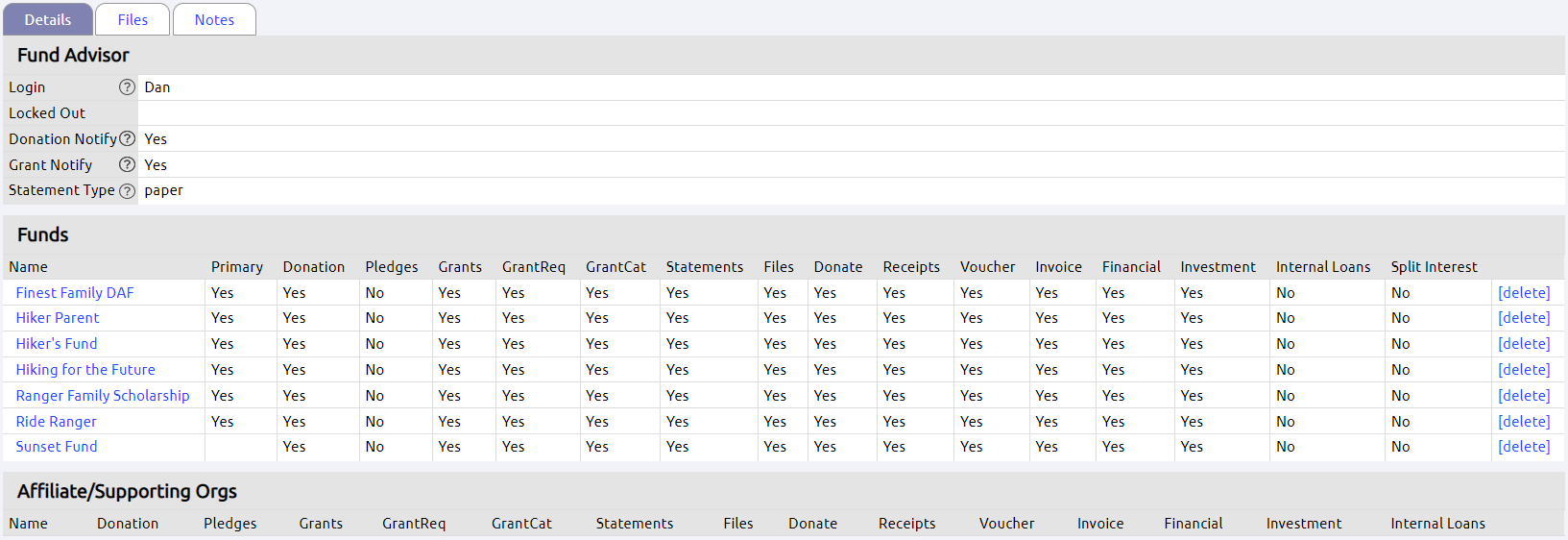The height and width of the screenshot is (540, 1568).
Task: Open the Hiker's Fund link
Action: (57, 344)
